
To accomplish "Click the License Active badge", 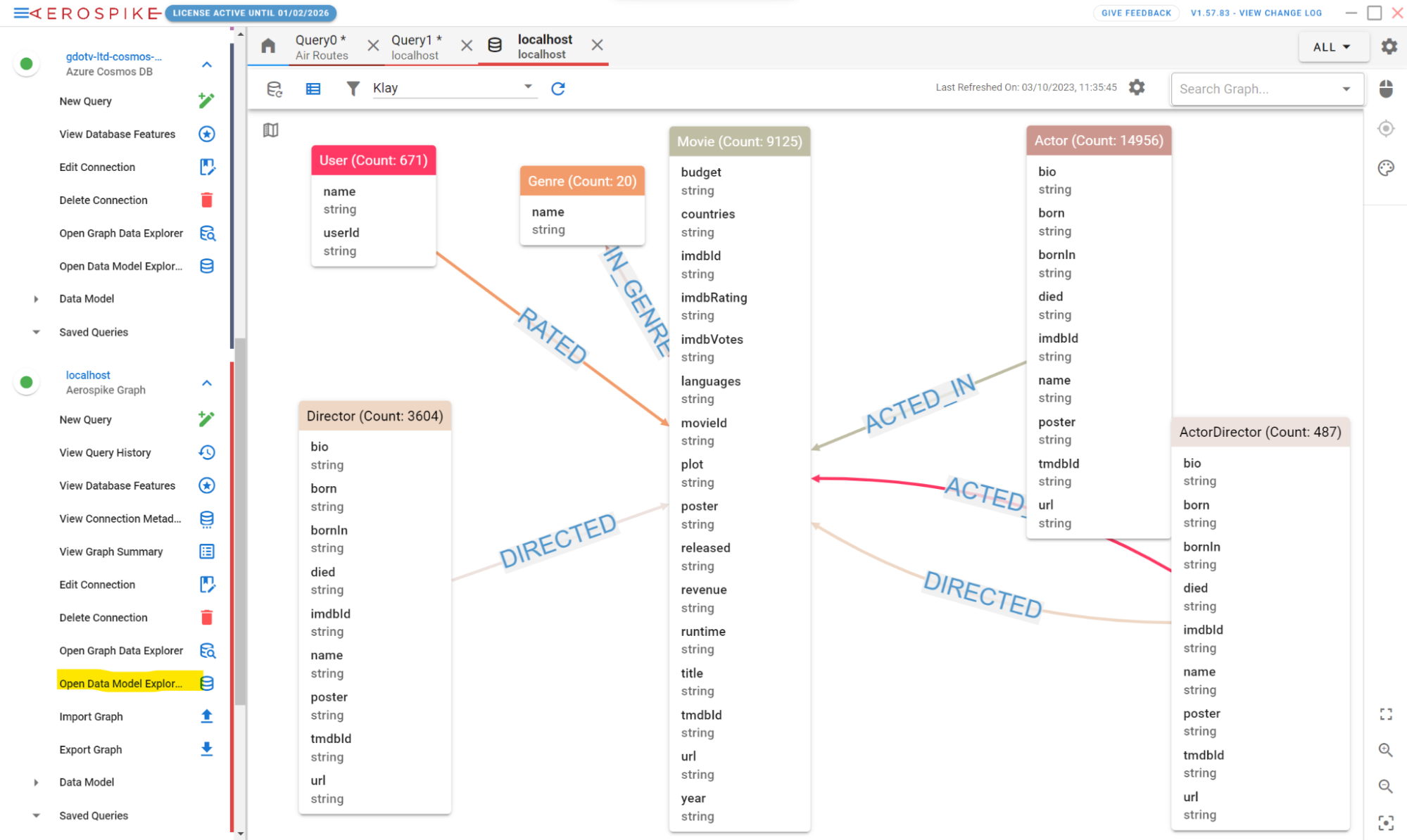I will (251, 13).
